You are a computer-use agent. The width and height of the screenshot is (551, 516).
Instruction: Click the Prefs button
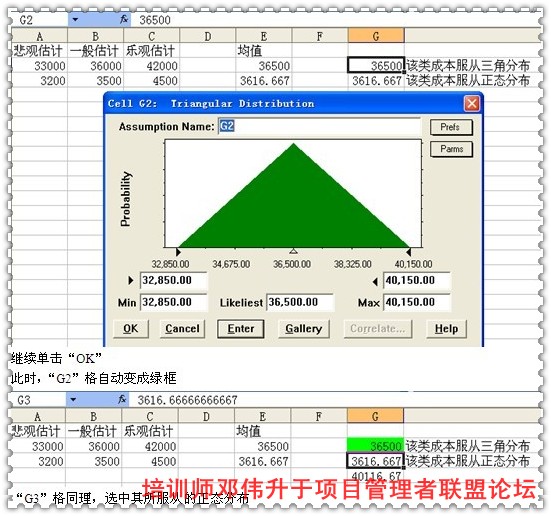[451, 127]
